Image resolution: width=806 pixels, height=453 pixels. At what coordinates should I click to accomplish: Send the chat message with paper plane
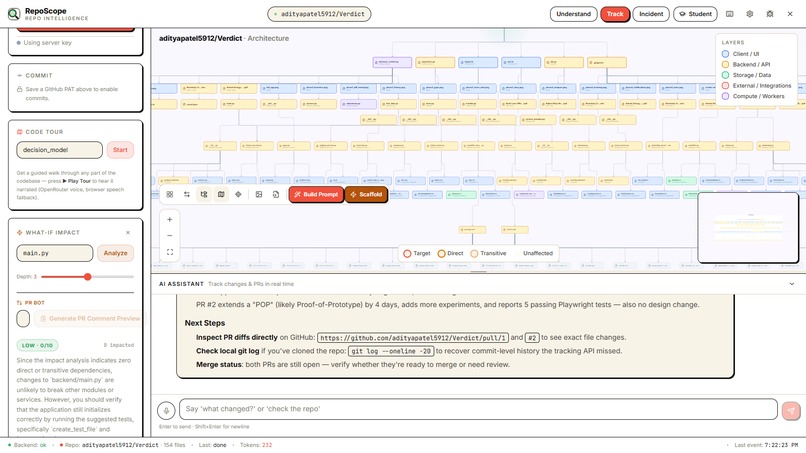click(x=791, y=410)
